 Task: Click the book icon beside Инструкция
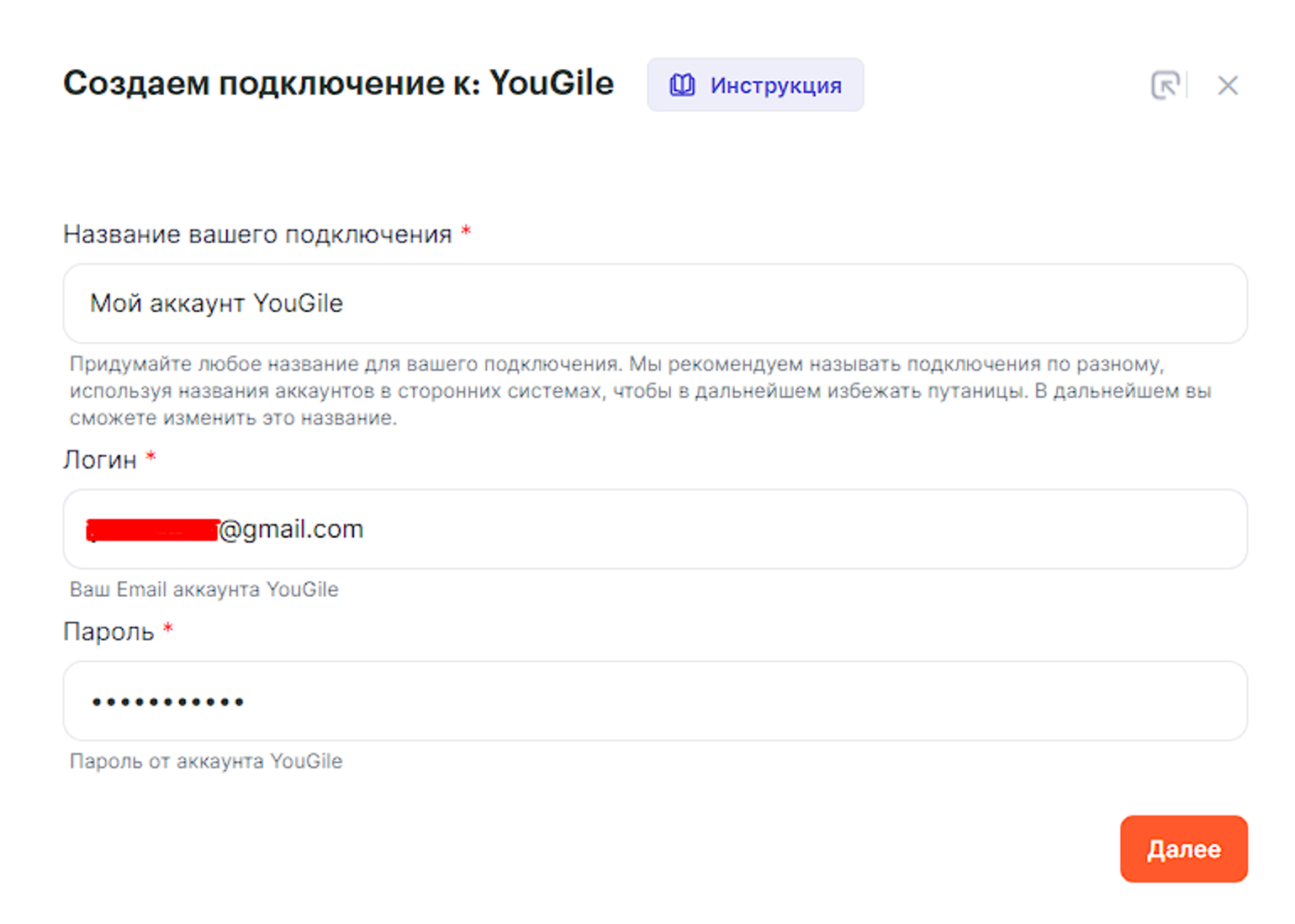(682, 85)
